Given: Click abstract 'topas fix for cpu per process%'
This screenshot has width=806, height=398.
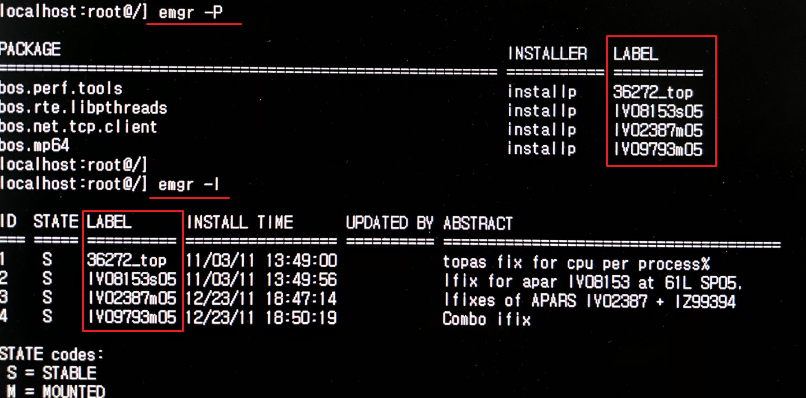Looking at the screenshot, I should click(576, 263).
